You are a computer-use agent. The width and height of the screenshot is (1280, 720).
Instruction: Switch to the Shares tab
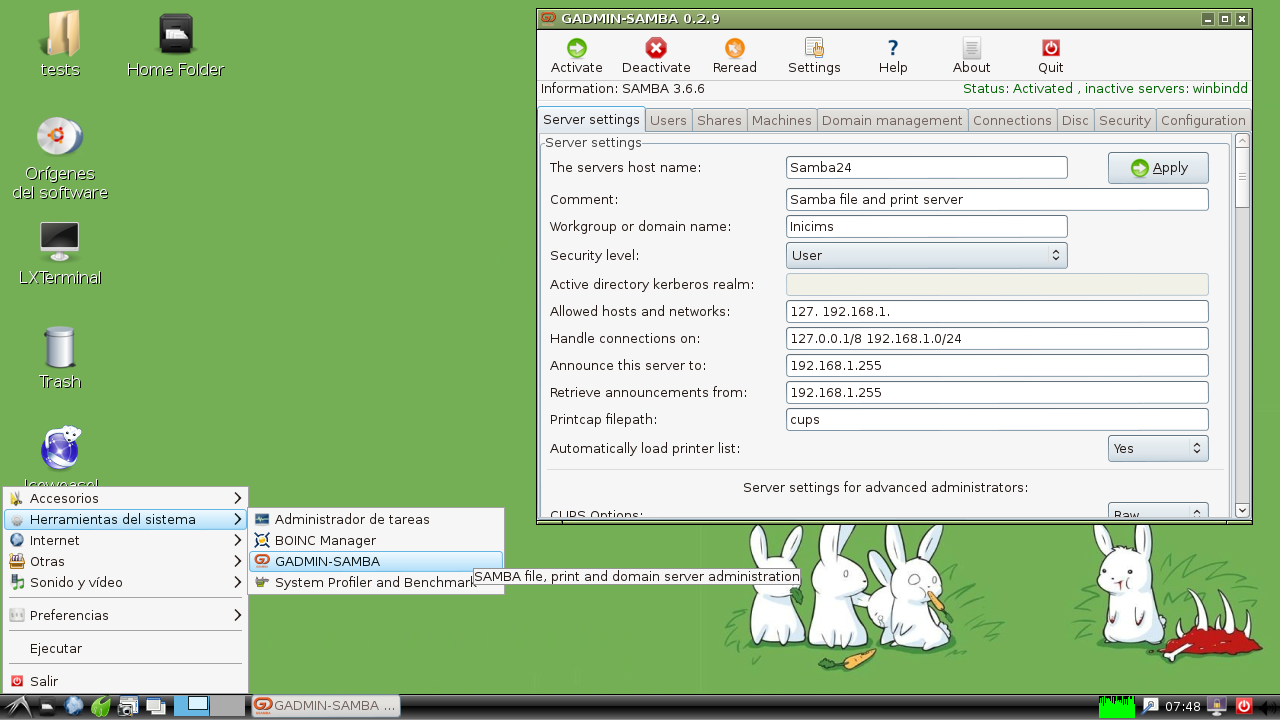[719, 119]
